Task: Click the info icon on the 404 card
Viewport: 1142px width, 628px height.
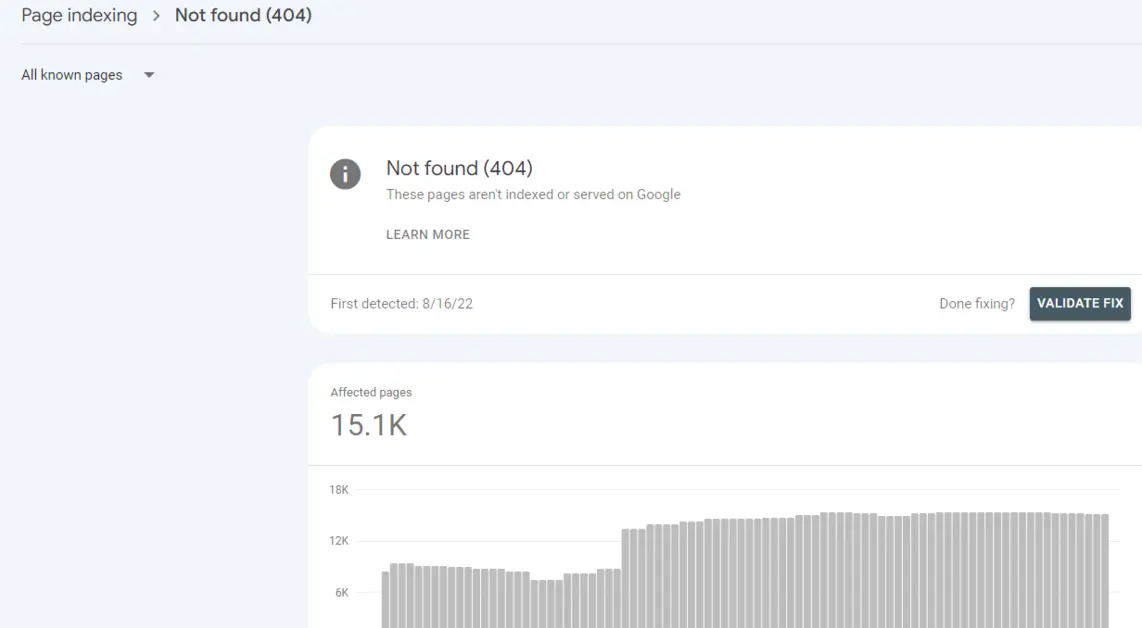Action: click(x=345, y=174)
